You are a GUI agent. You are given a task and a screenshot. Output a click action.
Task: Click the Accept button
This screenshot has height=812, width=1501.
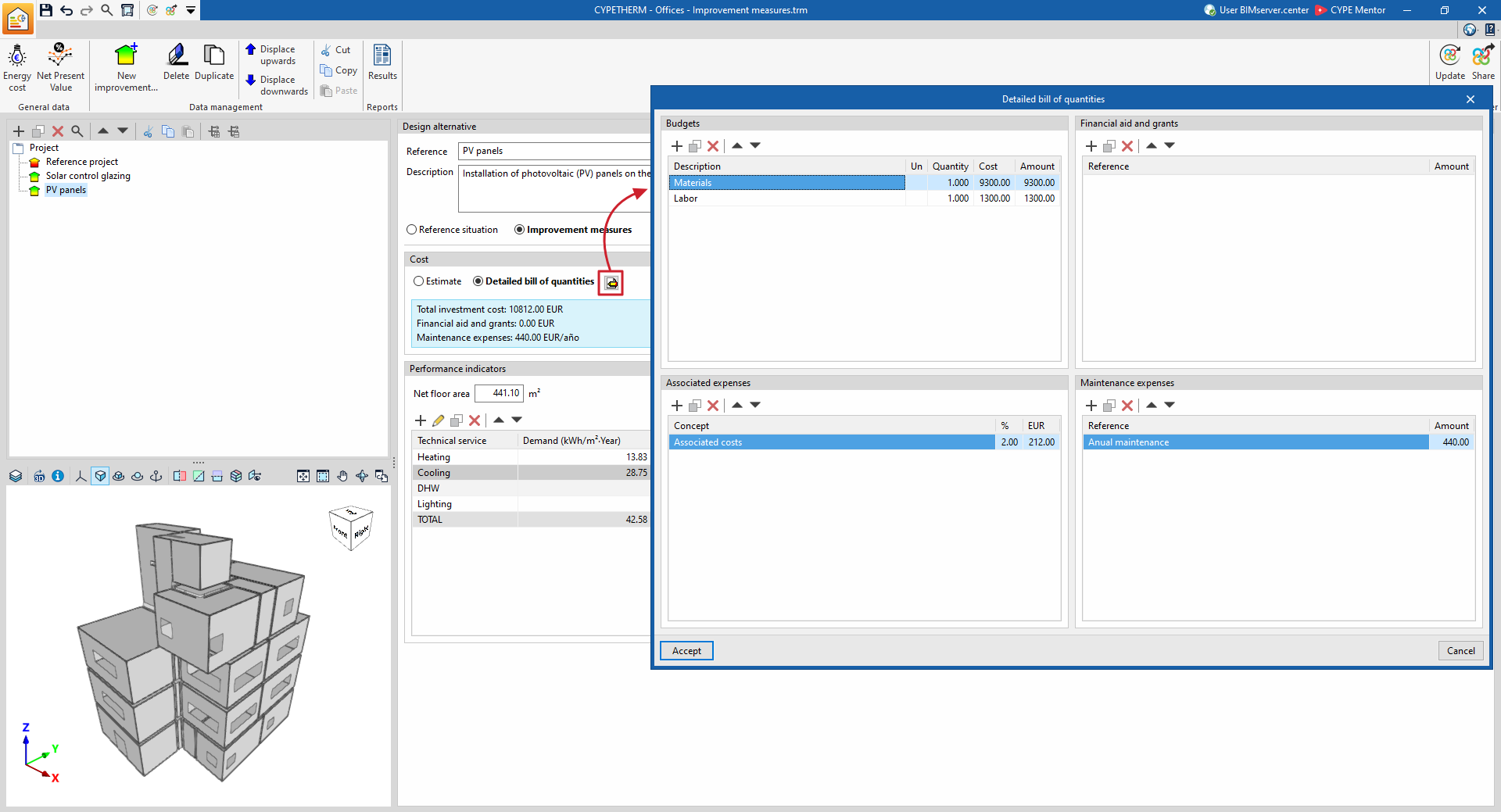(x=686, y=651)
